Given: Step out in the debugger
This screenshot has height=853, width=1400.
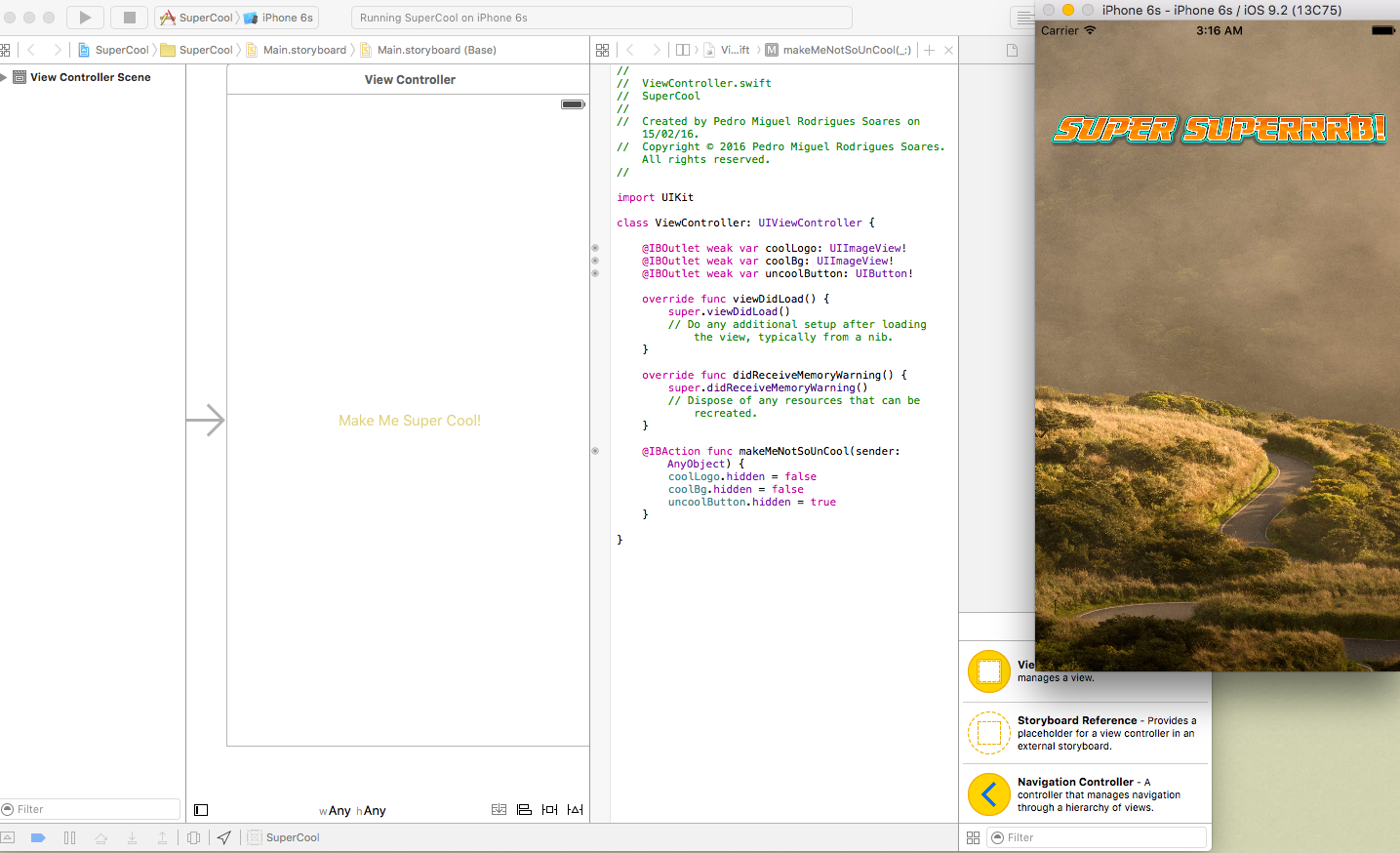Looking at the screenshot, I should (x=162, y=837).
